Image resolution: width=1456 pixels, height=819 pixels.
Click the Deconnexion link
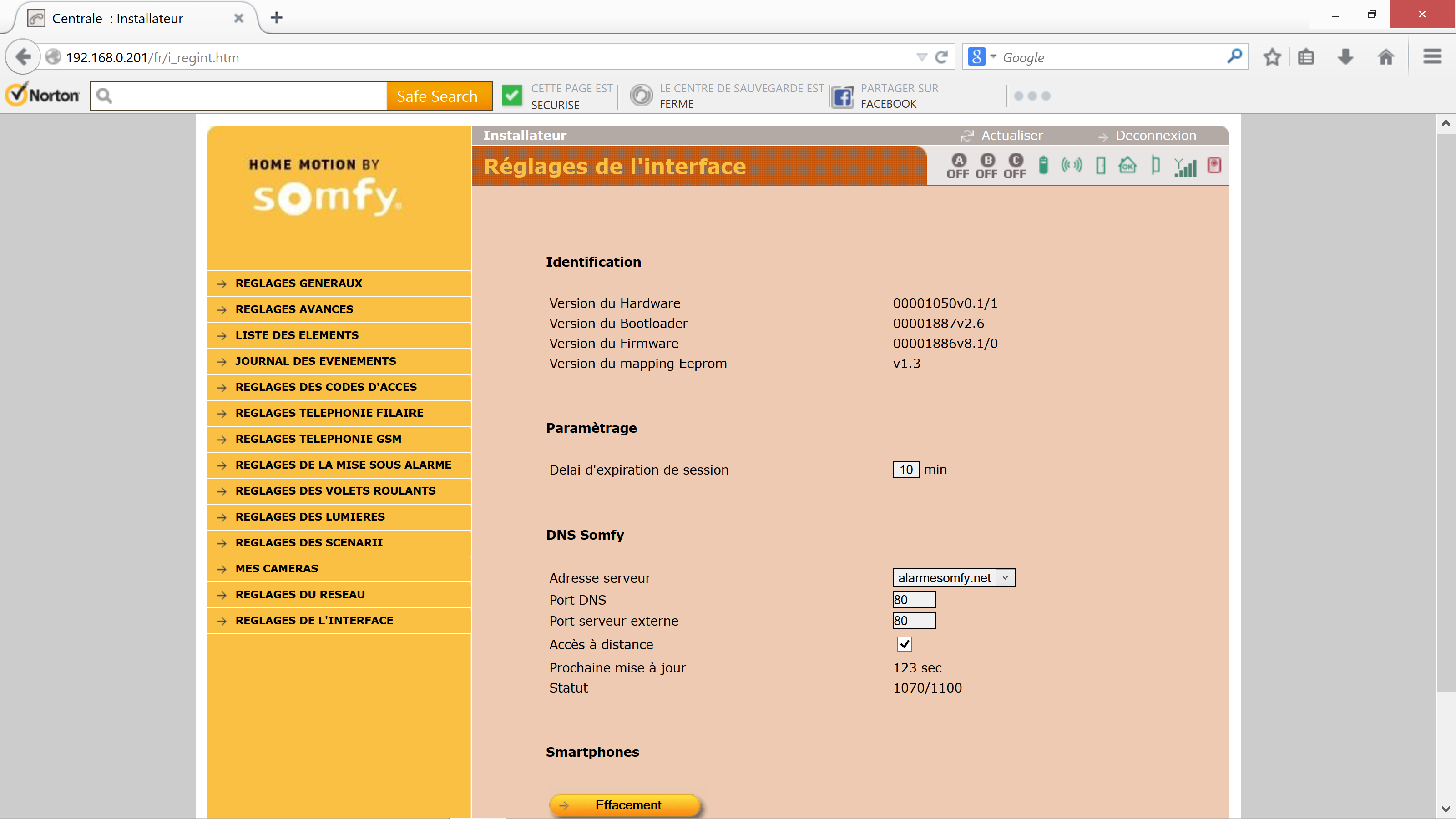(1155, 136)
